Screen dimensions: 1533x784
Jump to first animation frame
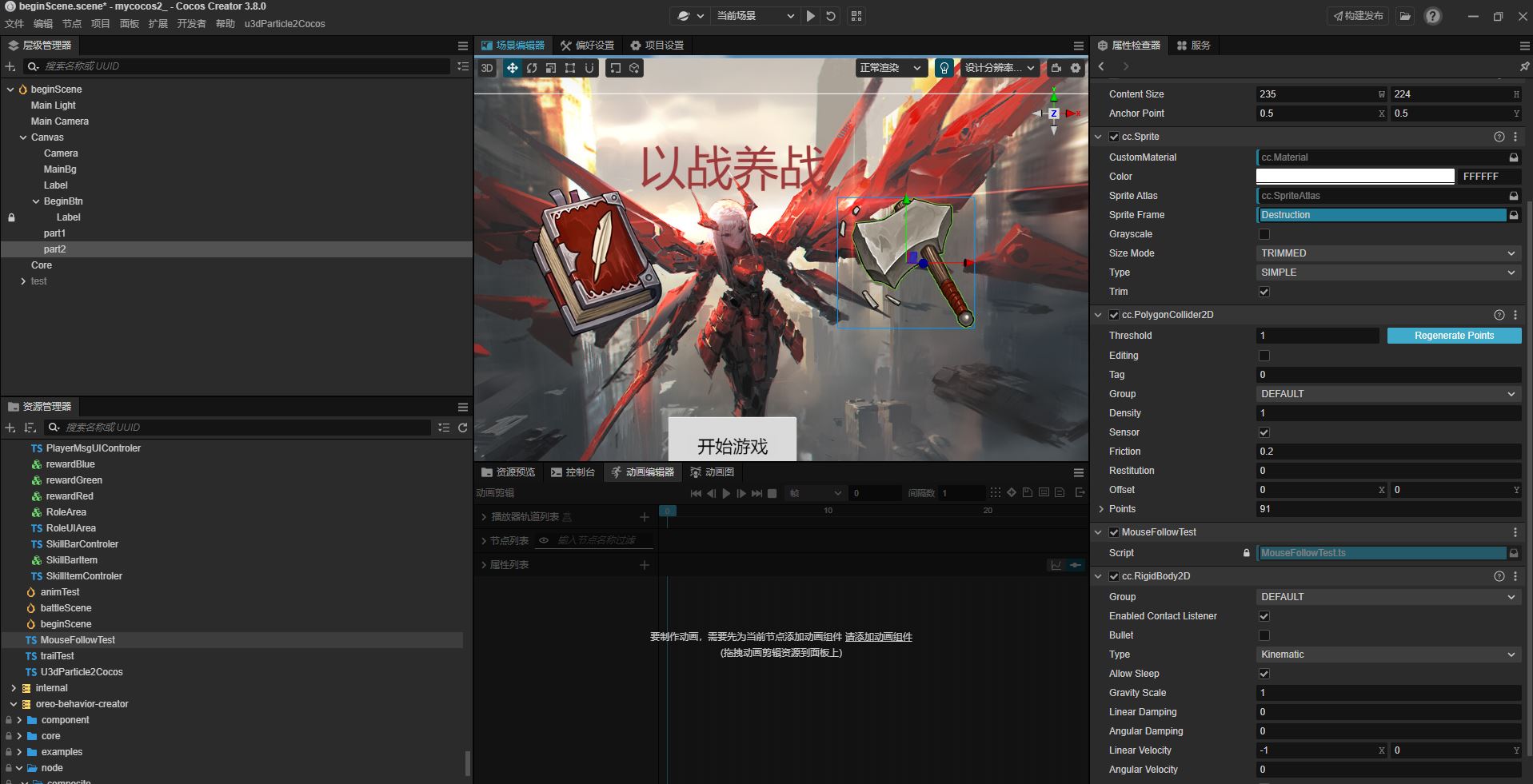(x=696, y=493)
